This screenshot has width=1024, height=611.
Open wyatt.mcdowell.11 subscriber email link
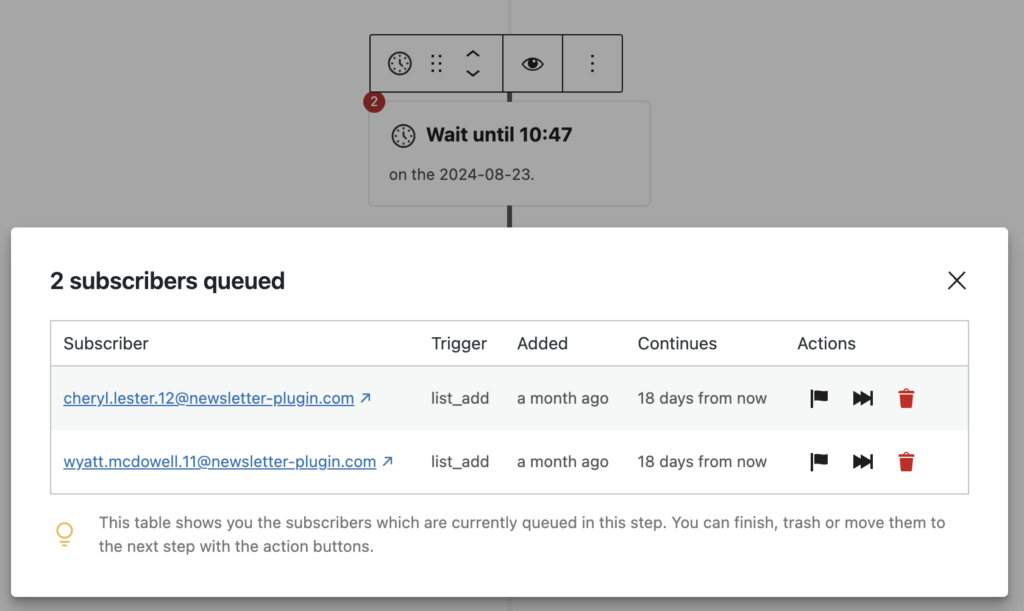click(x=219, y=462)
